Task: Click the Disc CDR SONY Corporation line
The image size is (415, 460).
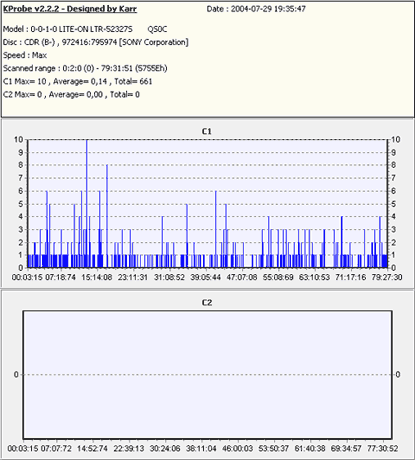Action: (x=96, y=42)
